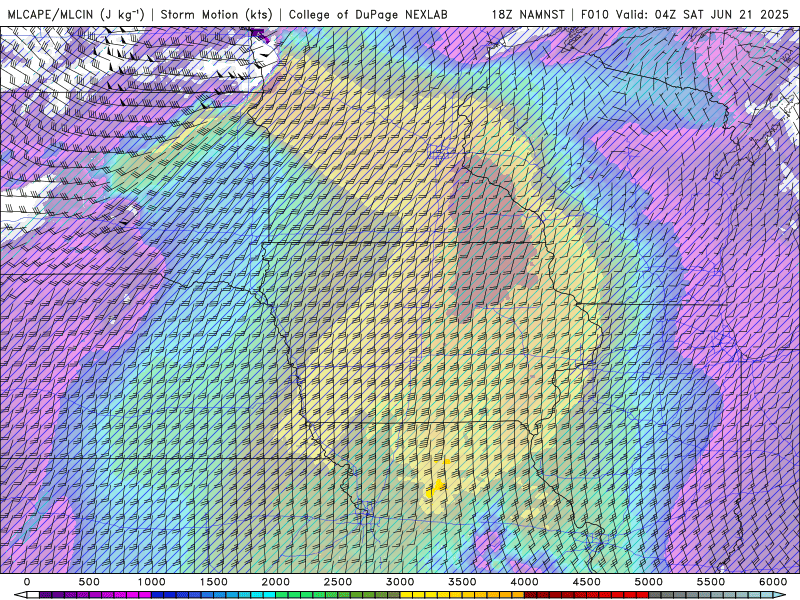This screenshot has width=800, height=600.
Task: Click the 5000 label on the color scale
Action: coord(649,582)
